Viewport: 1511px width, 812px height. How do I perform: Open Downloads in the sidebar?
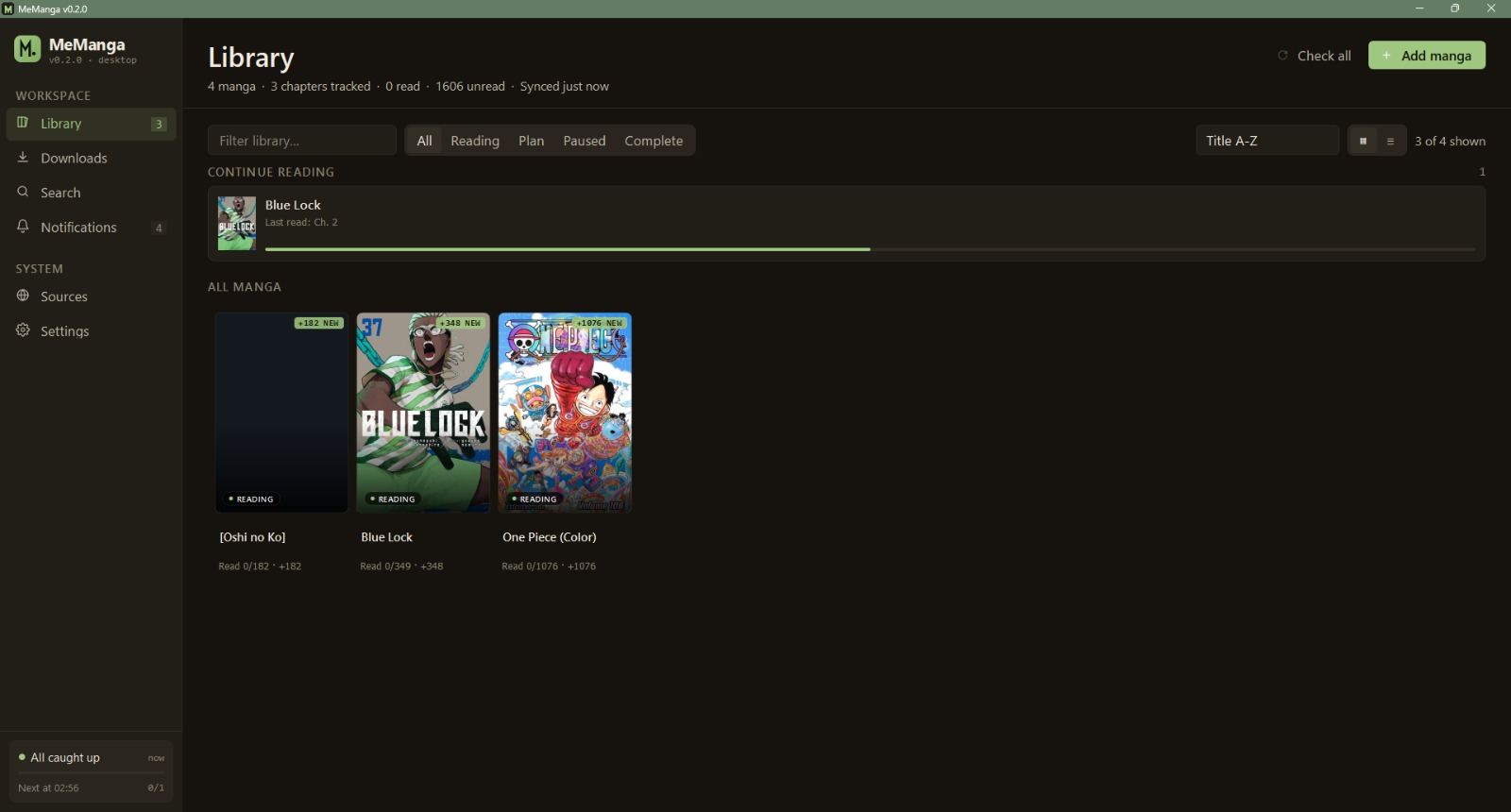coord(92,158)
